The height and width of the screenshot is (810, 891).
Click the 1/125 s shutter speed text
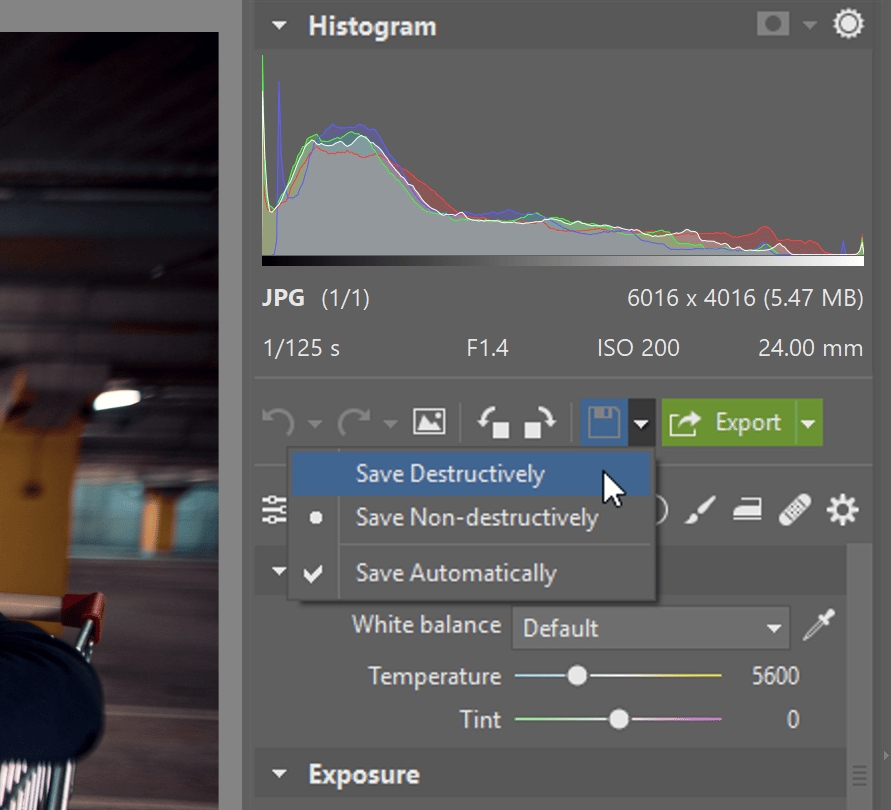[x=301, y=347]
